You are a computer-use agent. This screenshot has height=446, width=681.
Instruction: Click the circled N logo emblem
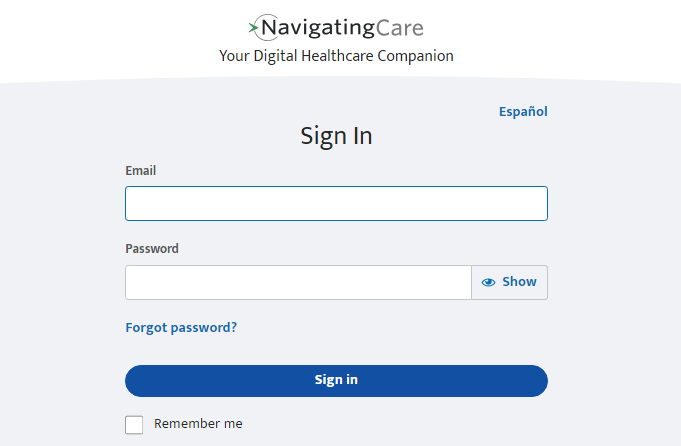[x=266, y=28]
